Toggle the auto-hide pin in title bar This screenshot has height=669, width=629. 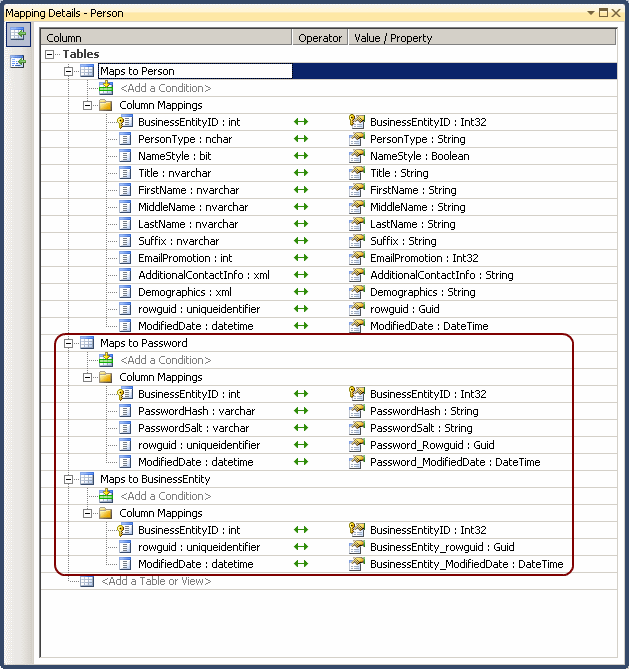(604, 12)
